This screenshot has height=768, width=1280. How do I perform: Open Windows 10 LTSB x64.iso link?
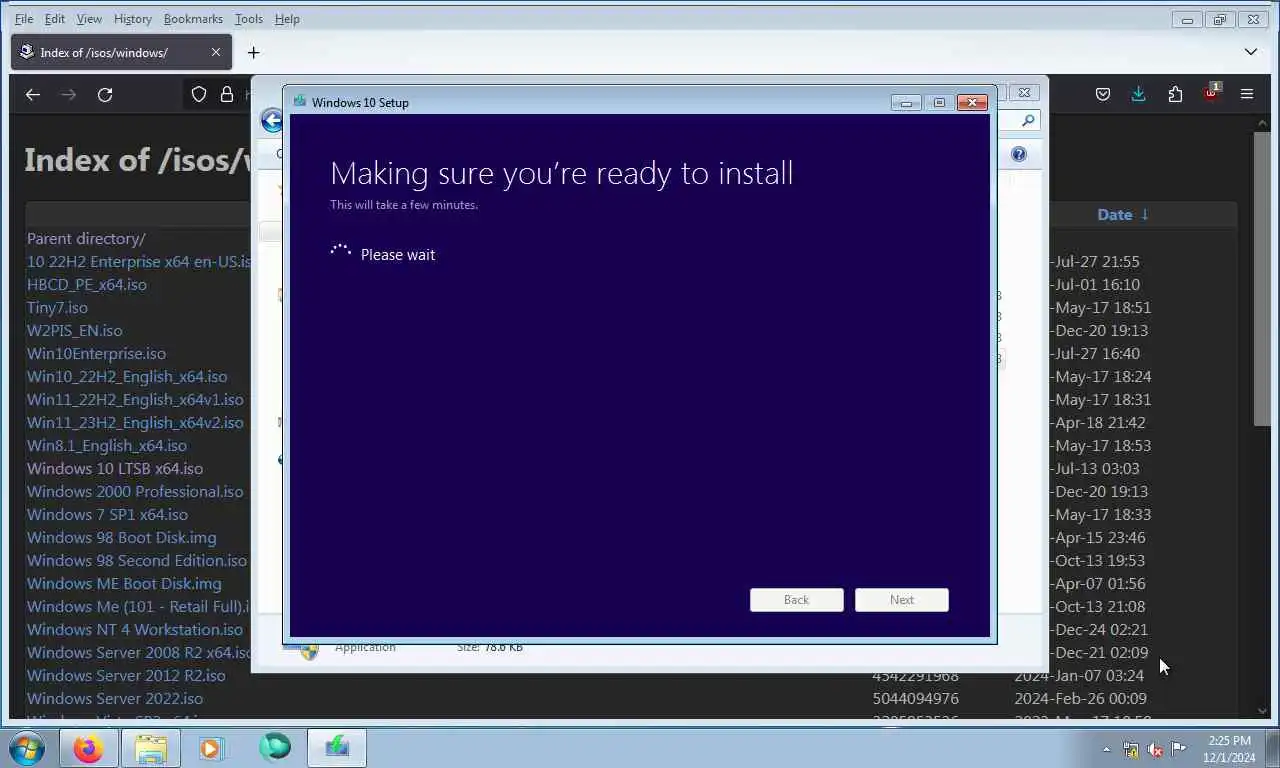coord(115,468)
